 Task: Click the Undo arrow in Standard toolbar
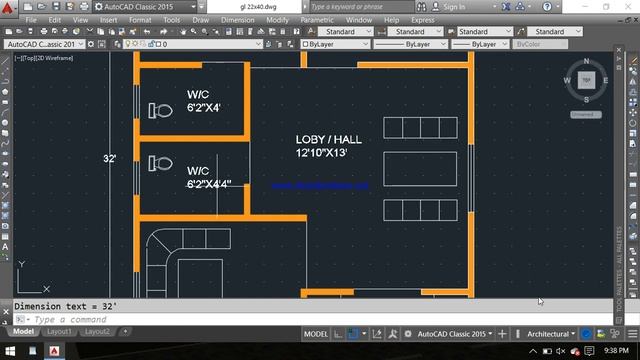click(147, 32)
